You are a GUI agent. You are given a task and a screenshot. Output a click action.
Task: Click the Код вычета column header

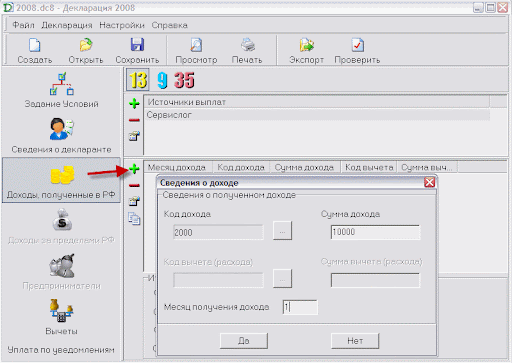tap(369, 167)
